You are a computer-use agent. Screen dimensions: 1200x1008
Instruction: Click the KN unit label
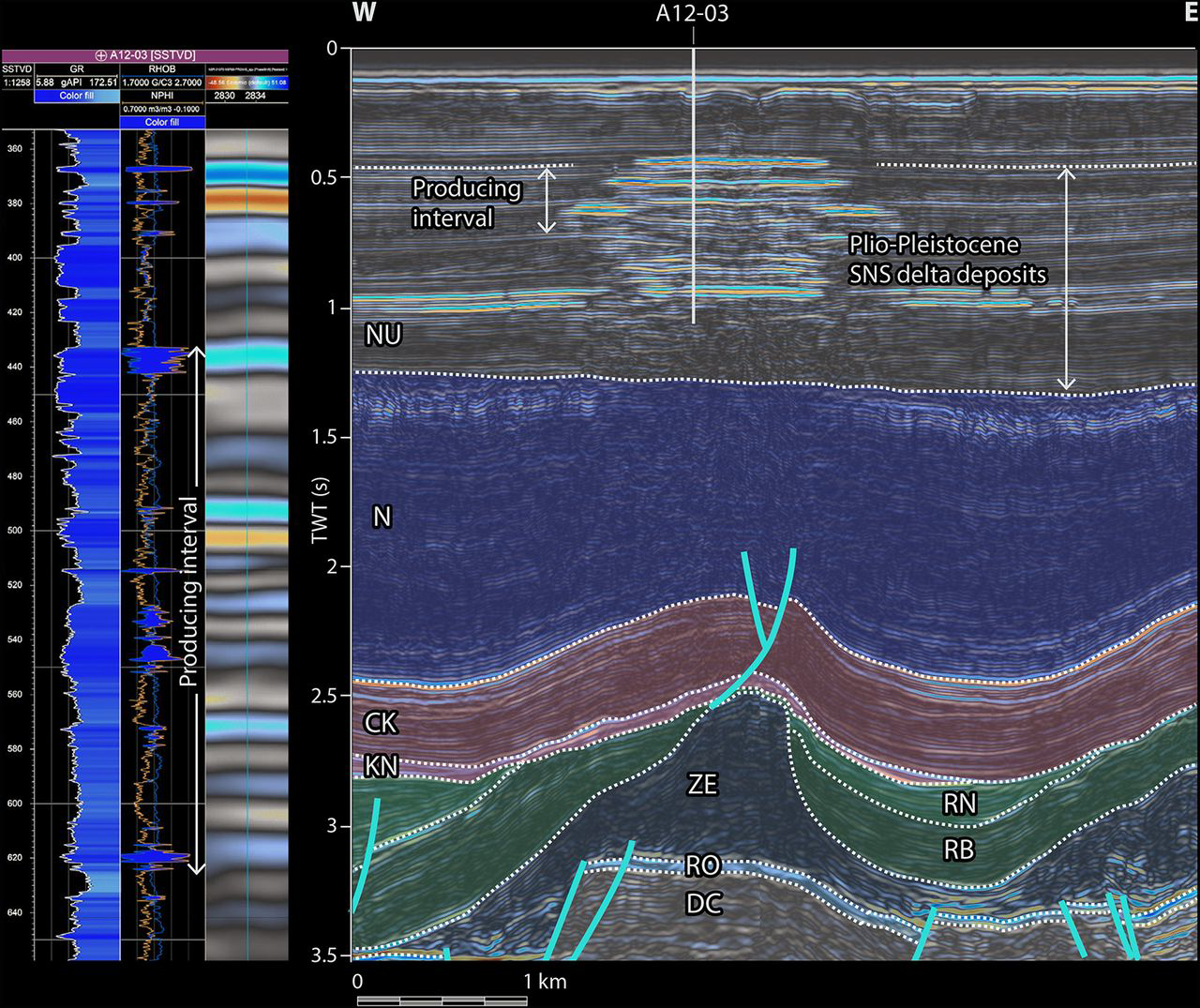coord(381,766)
